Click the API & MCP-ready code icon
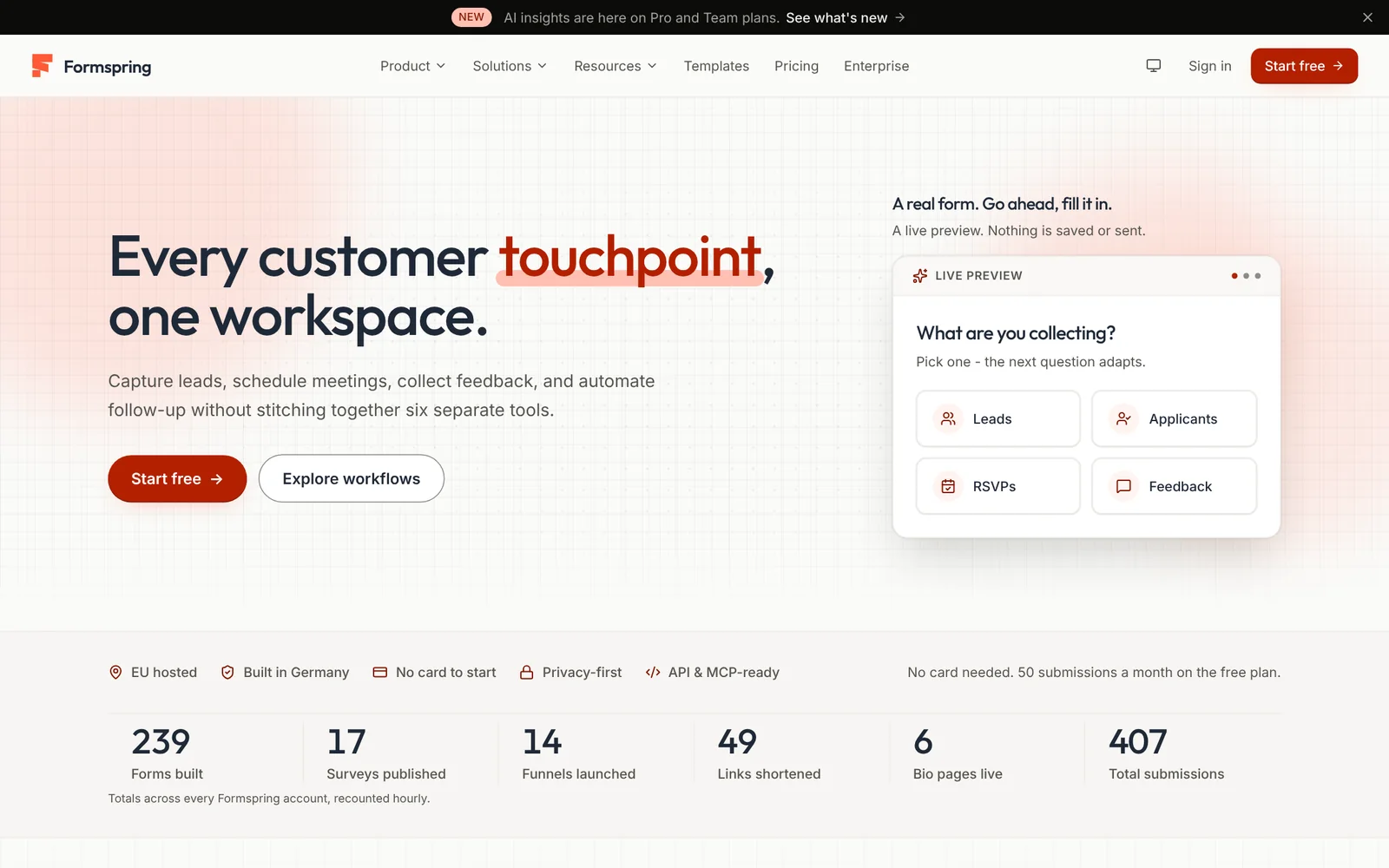 653,673
